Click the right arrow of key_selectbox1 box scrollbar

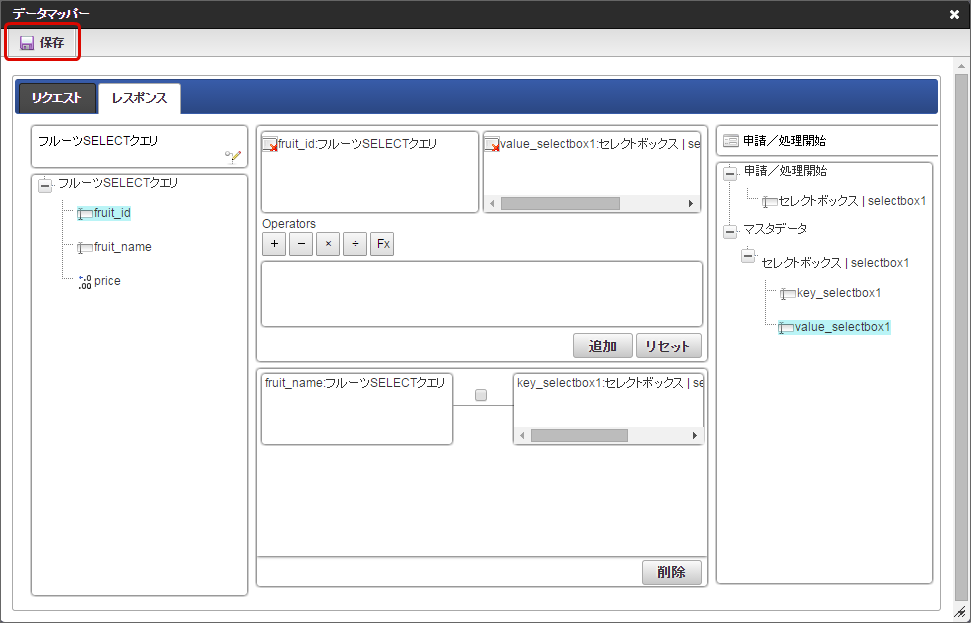click(x=694, y=435)
